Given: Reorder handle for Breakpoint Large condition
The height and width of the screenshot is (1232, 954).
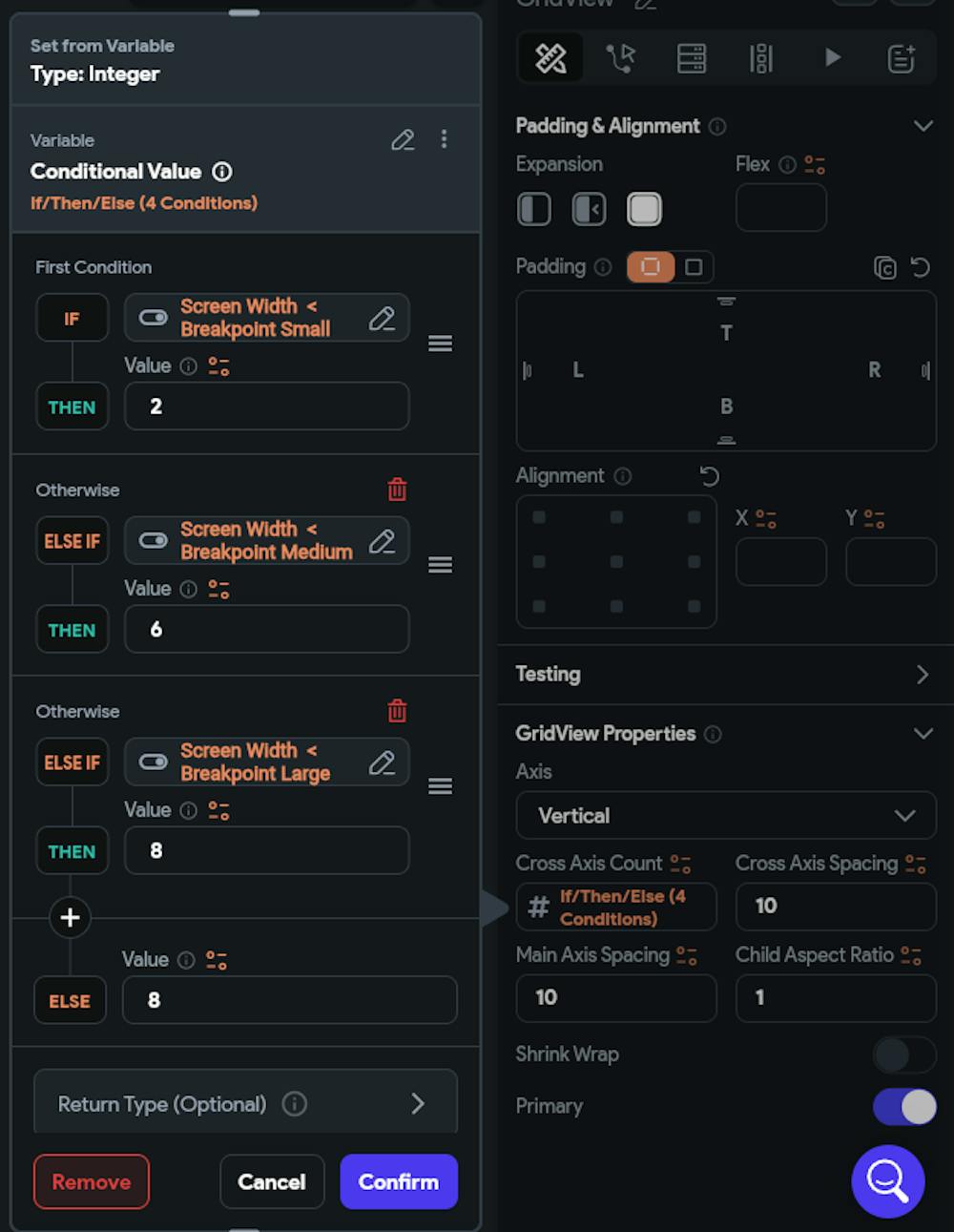Looking at the screenshot, I should point(440,786).
